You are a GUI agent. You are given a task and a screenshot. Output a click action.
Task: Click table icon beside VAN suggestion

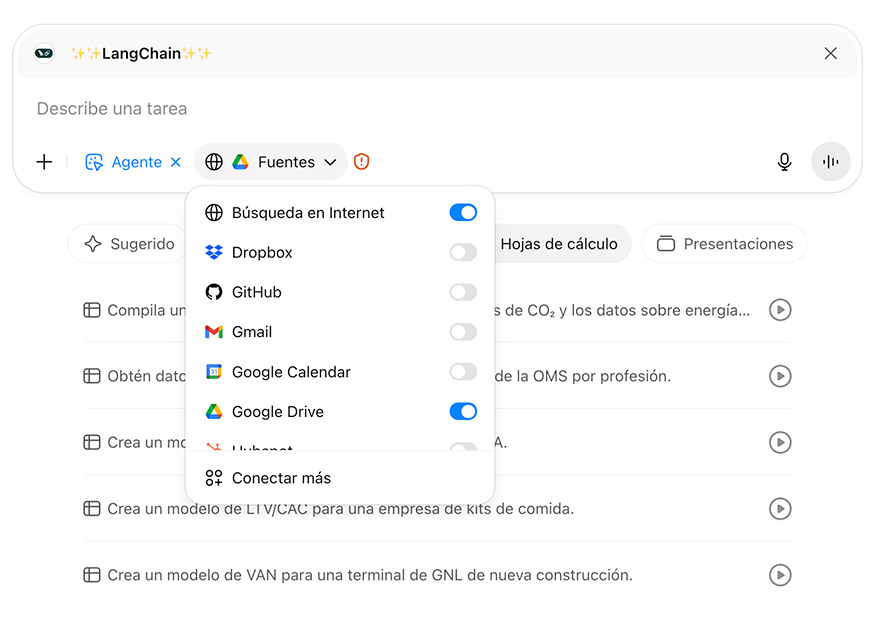[92, 575]
